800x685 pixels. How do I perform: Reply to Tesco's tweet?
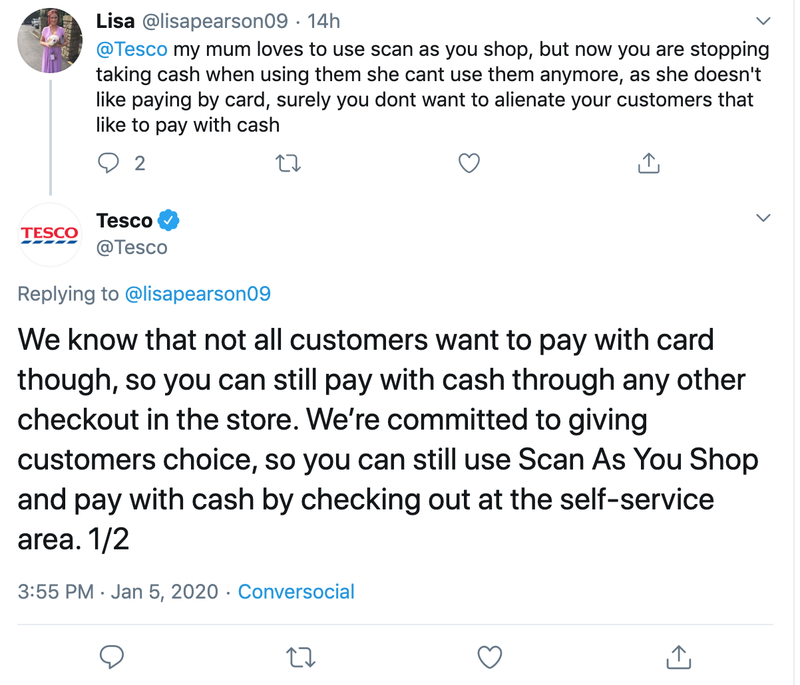tap(113, 656)
